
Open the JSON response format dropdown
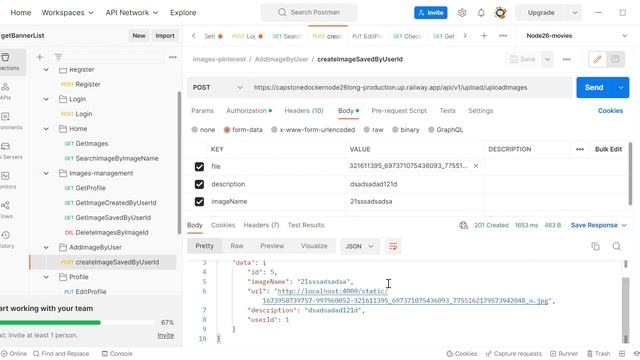pyautogui.click(x=359, y=246)
